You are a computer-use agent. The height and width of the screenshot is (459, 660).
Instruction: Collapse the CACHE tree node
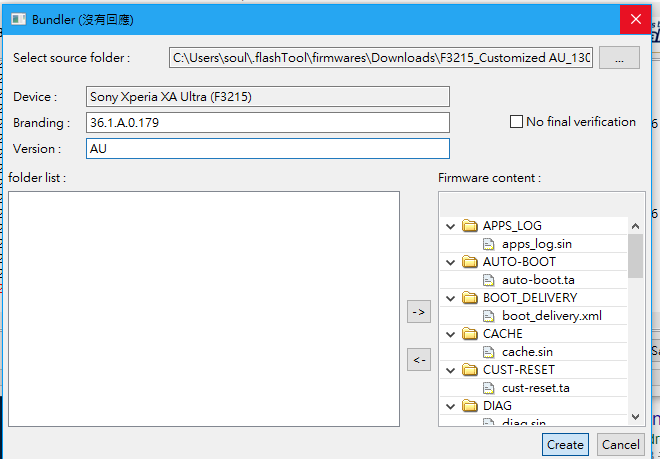point(450,334)
